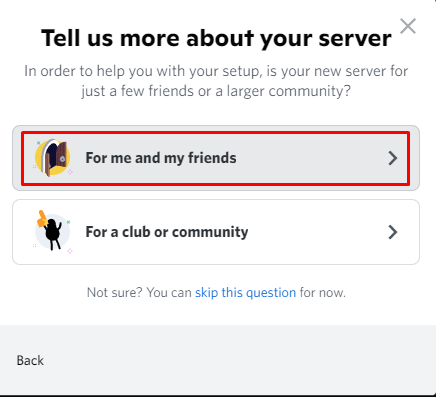Expand the chevron on 'For me and my friends'
The image size is (436, 397).
(393, 158)
